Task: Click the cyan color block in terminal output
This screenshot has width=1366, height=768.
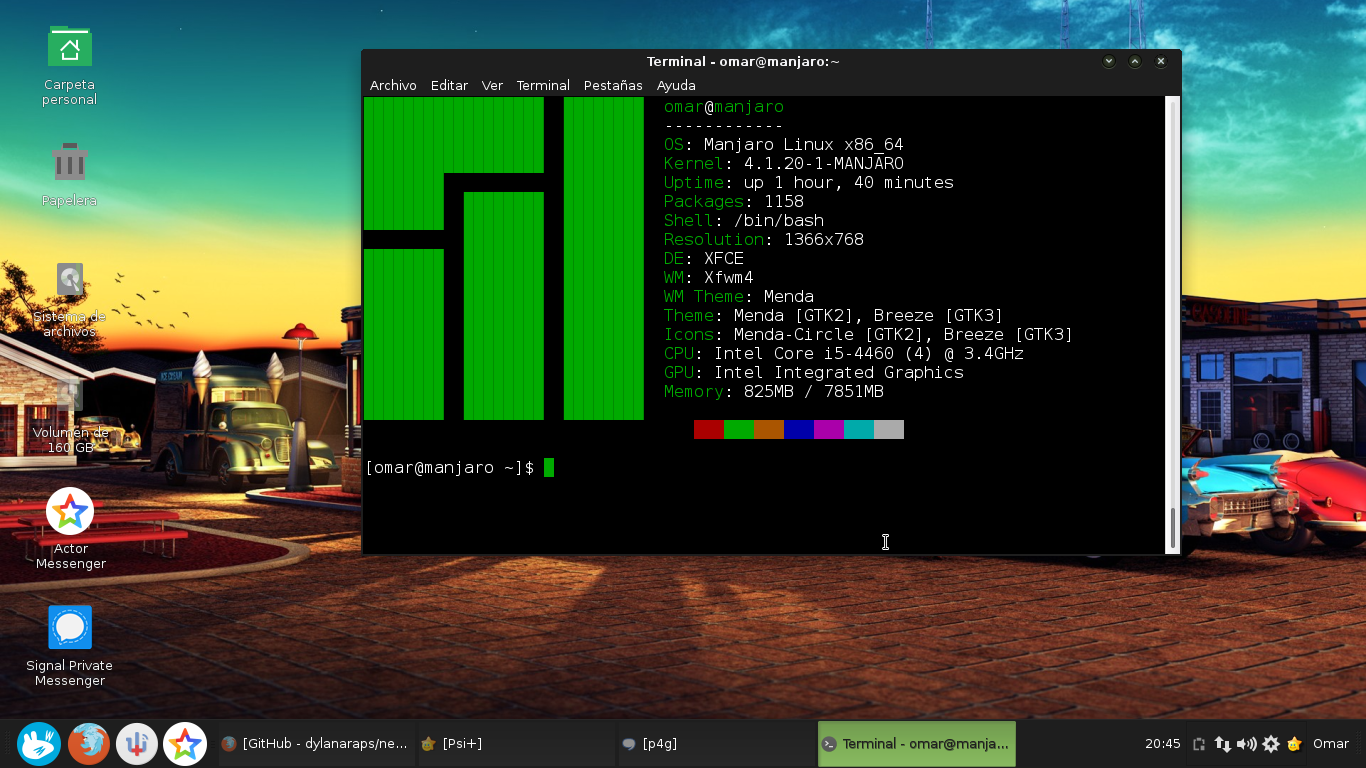Action: click(x=859, y=429)
